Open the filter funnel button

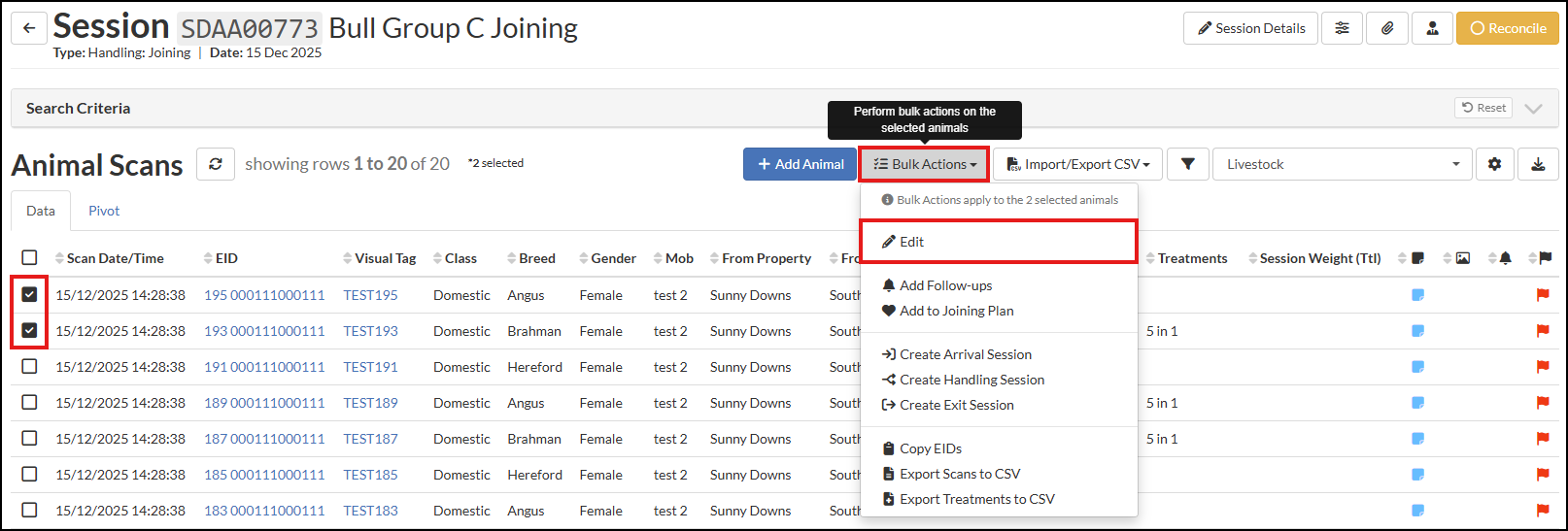(1187, 164)
